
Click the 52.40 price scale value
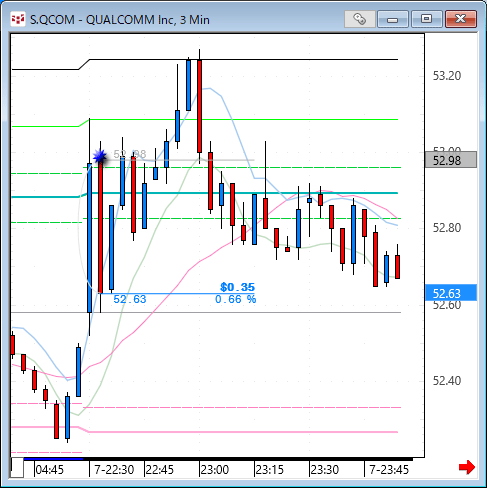point(447,380)
